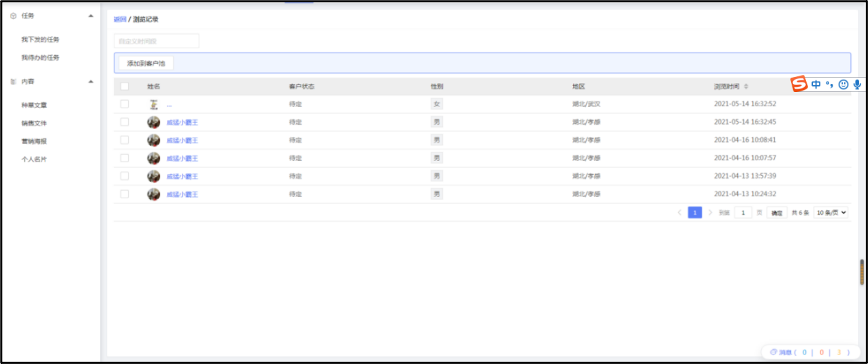Click the 地区 column header
This screenshot has height=364, width=868.
578,87
